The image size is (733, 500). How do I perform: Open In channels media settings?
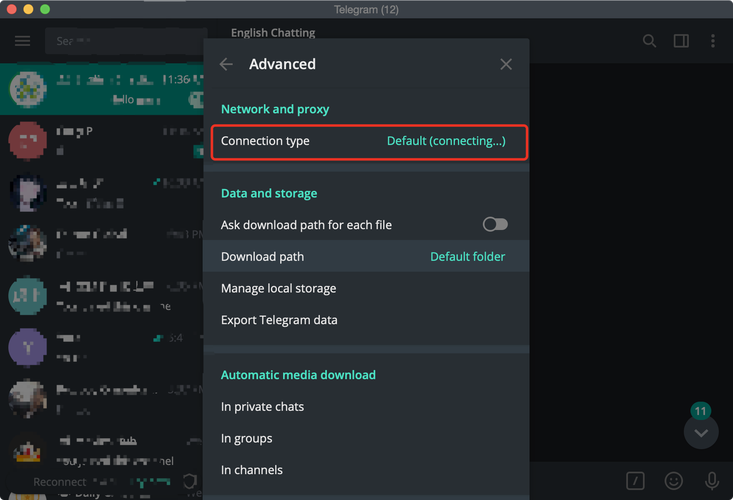point(366,470)
